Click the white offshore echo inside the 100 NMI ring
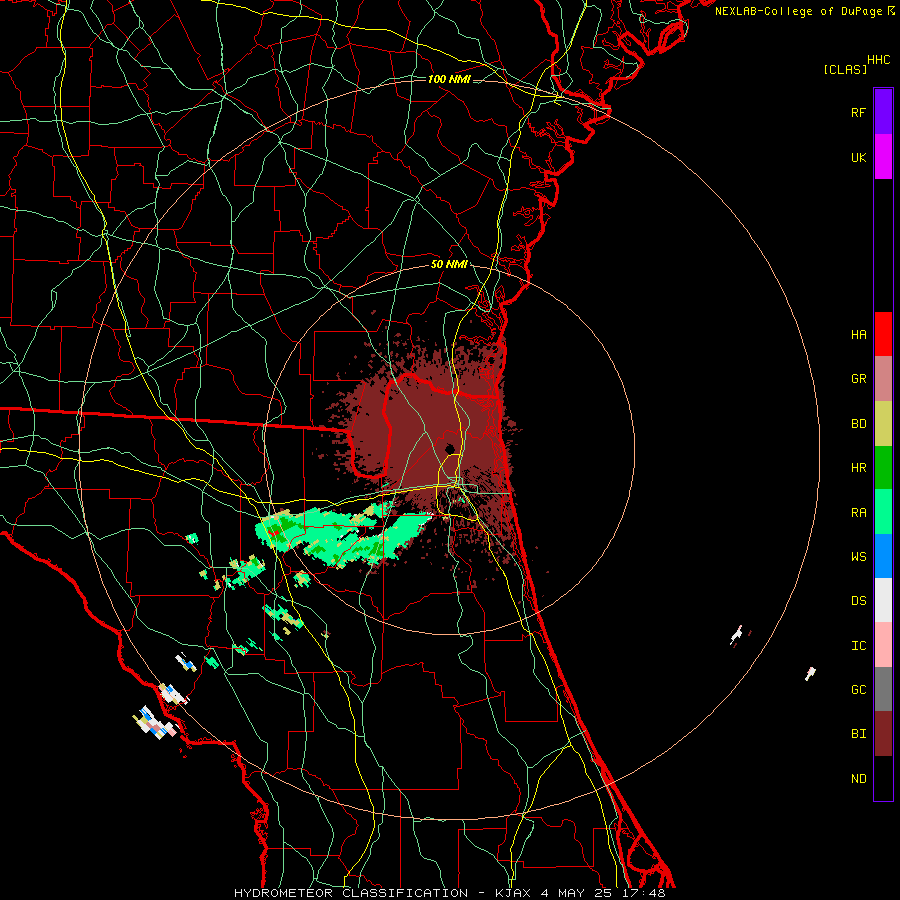The height and width of the screenshot is (900, 900). pos(736,634)
